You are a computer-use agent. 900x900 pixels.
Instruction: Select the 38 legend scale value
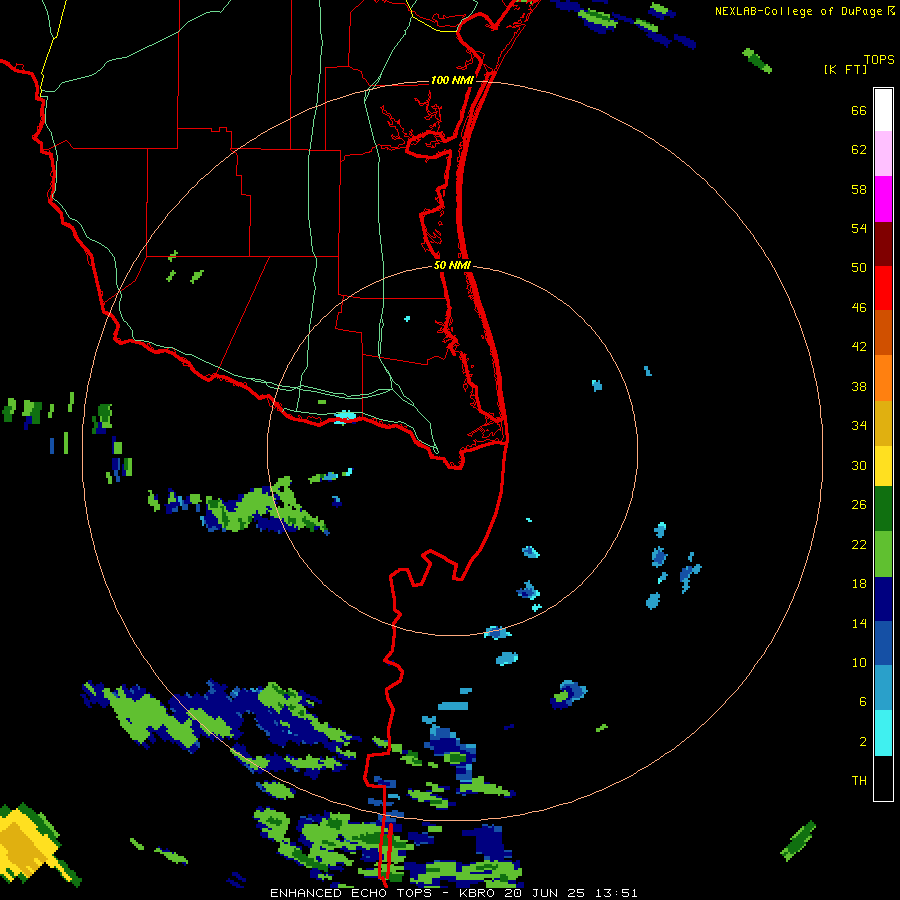pyautogui.click(x=859, y=386)
